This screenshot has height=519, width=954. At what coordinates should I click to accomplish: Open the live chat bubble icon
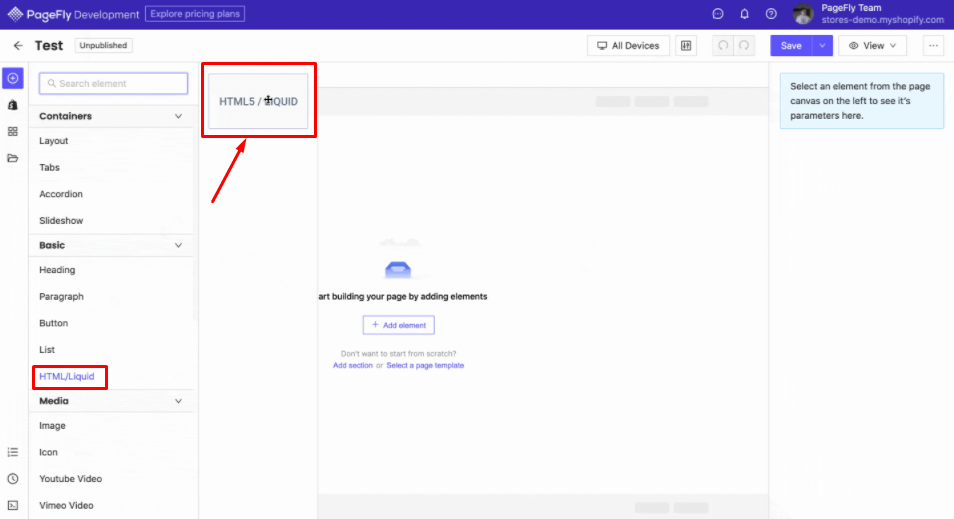click(717, 14)
